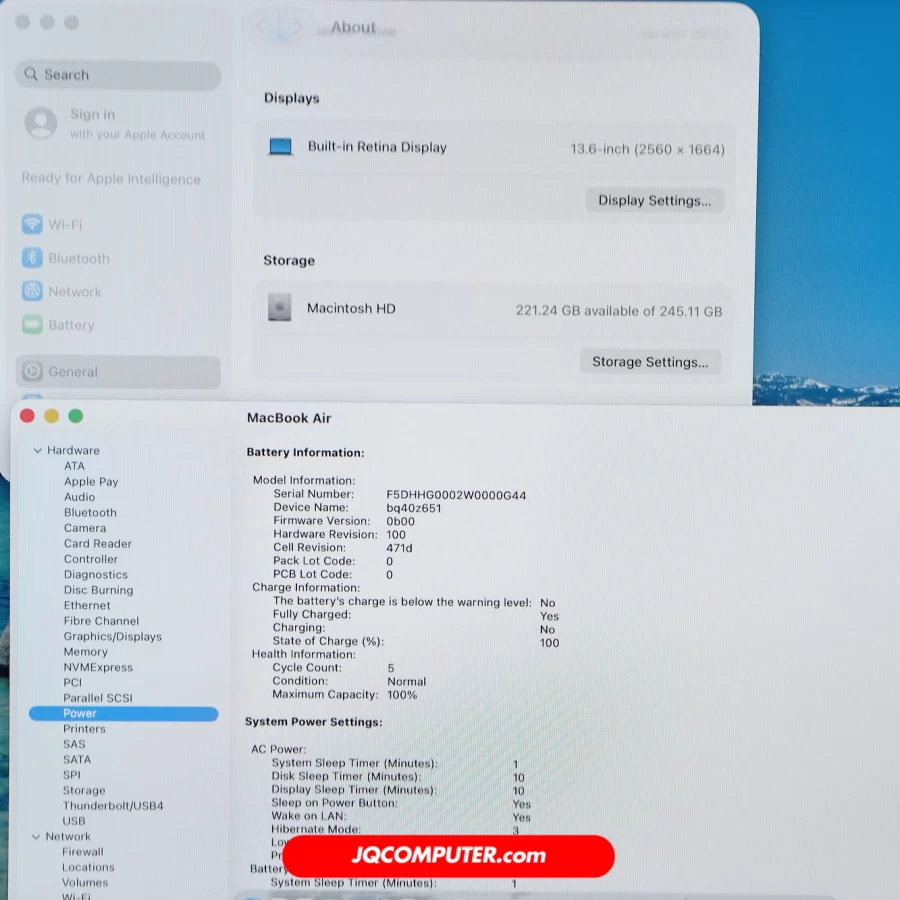The image size is (900, 900).
Task: Collapse the Network tree section
Action: click(36, 837)
